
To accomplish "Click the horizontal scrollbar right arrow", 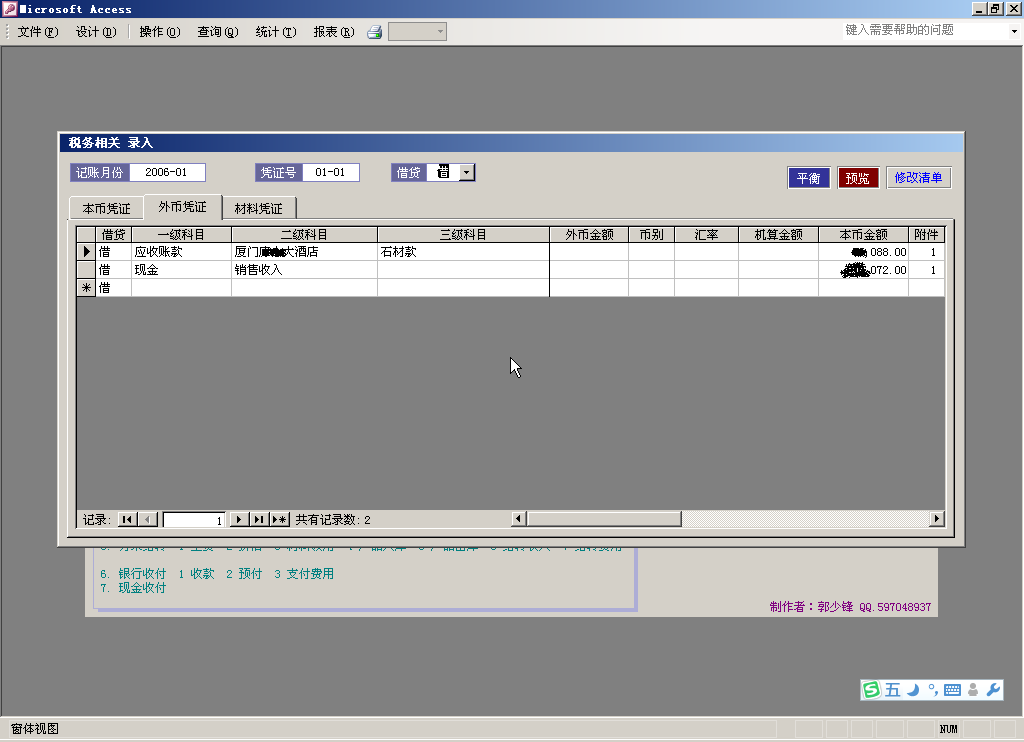I will click(x=937, y=519).
